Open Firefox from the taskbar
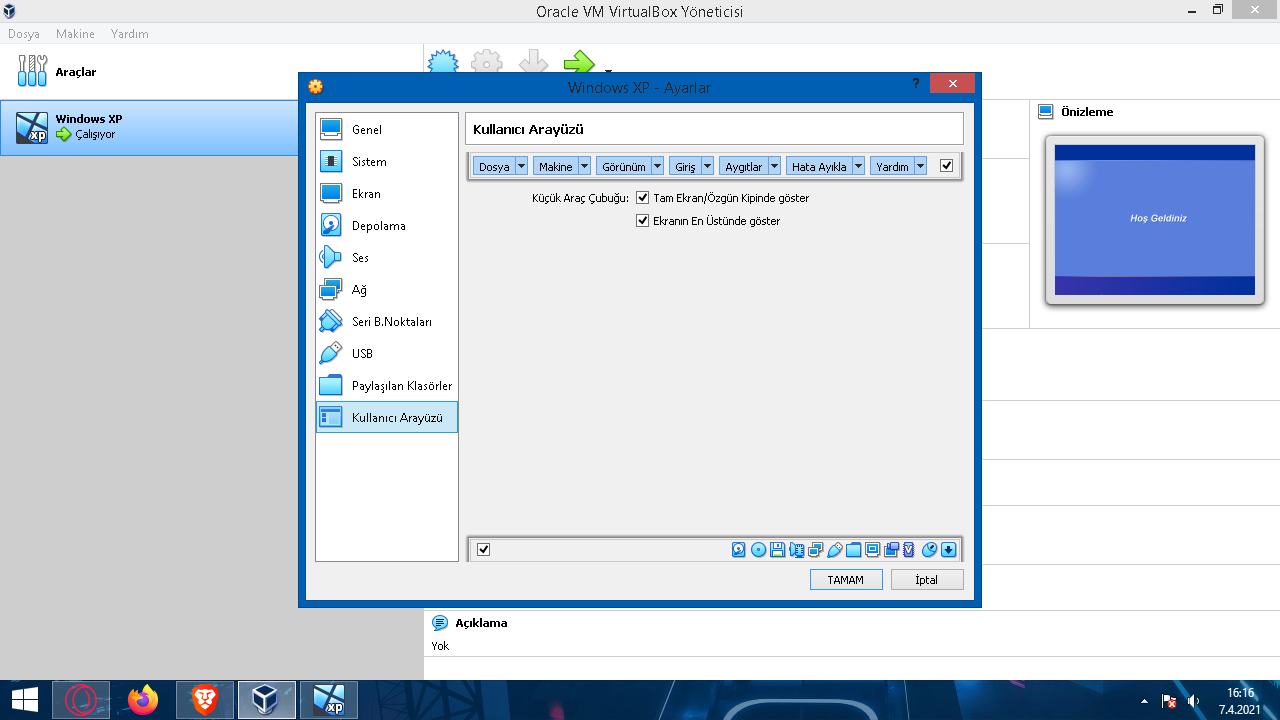1280x720 pixels. (143, 700)
